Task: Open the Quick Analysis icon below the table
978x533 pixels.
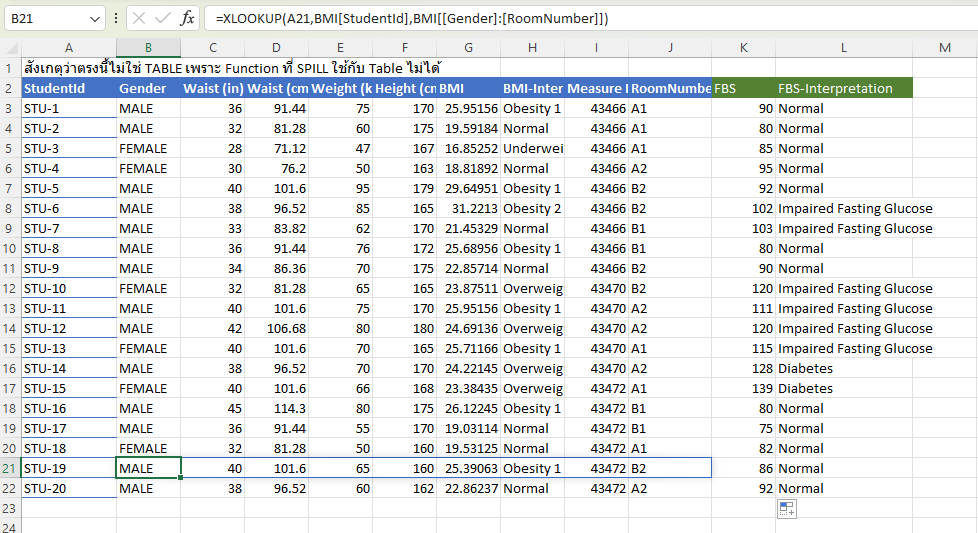Action: pos(787,509)
